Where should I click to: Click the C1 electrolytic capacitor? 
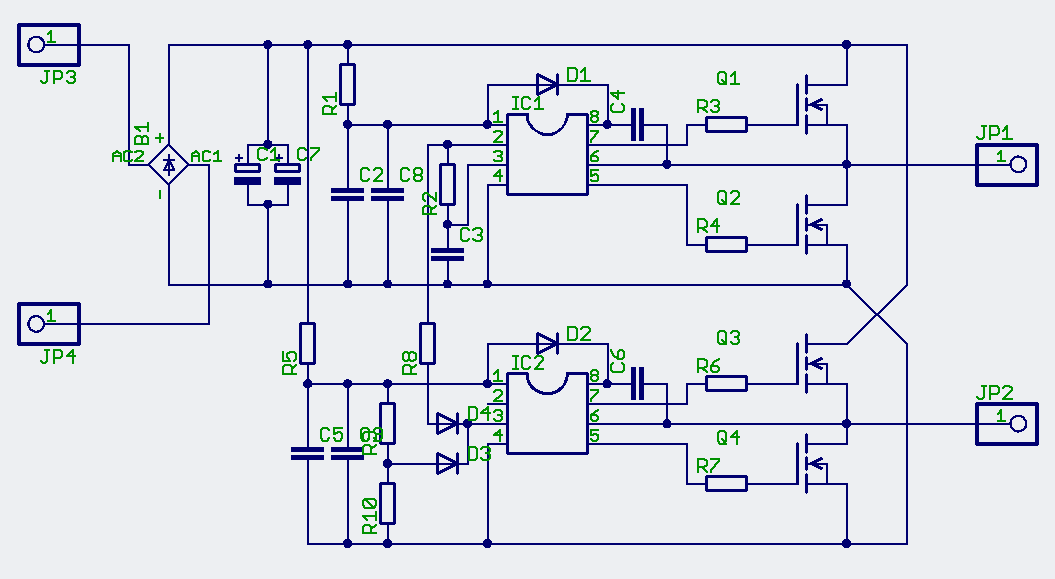[x=247, y=173]
